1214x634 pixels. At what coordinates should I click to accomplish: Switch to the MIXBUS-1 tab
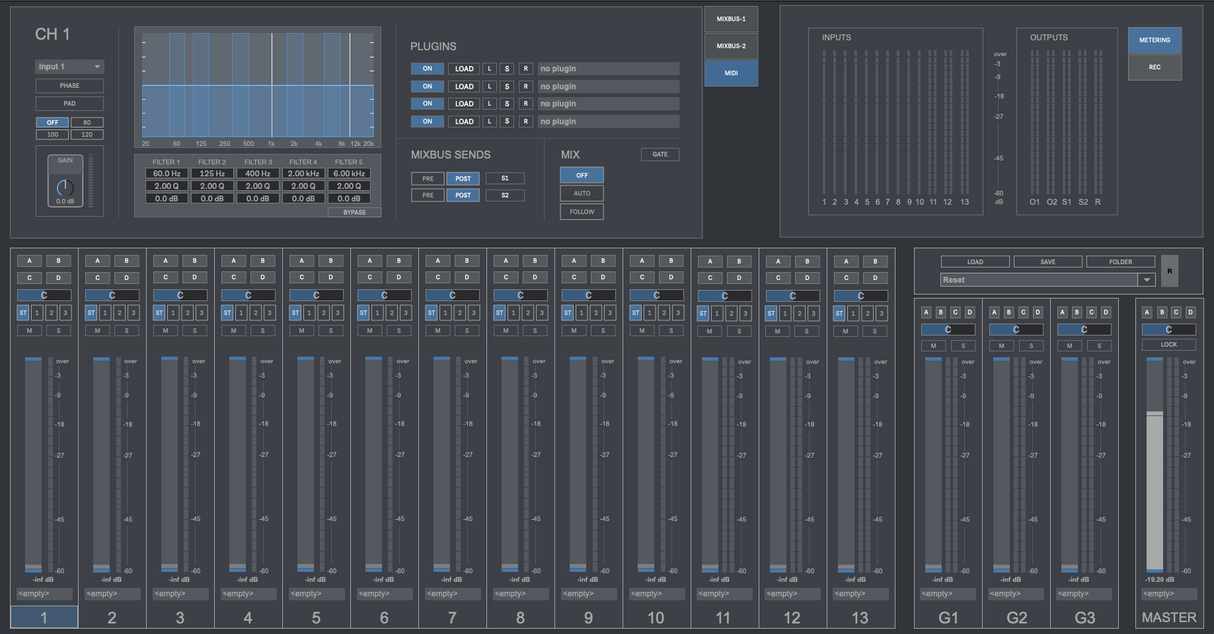pyautogui.click(x=731, y=19)
